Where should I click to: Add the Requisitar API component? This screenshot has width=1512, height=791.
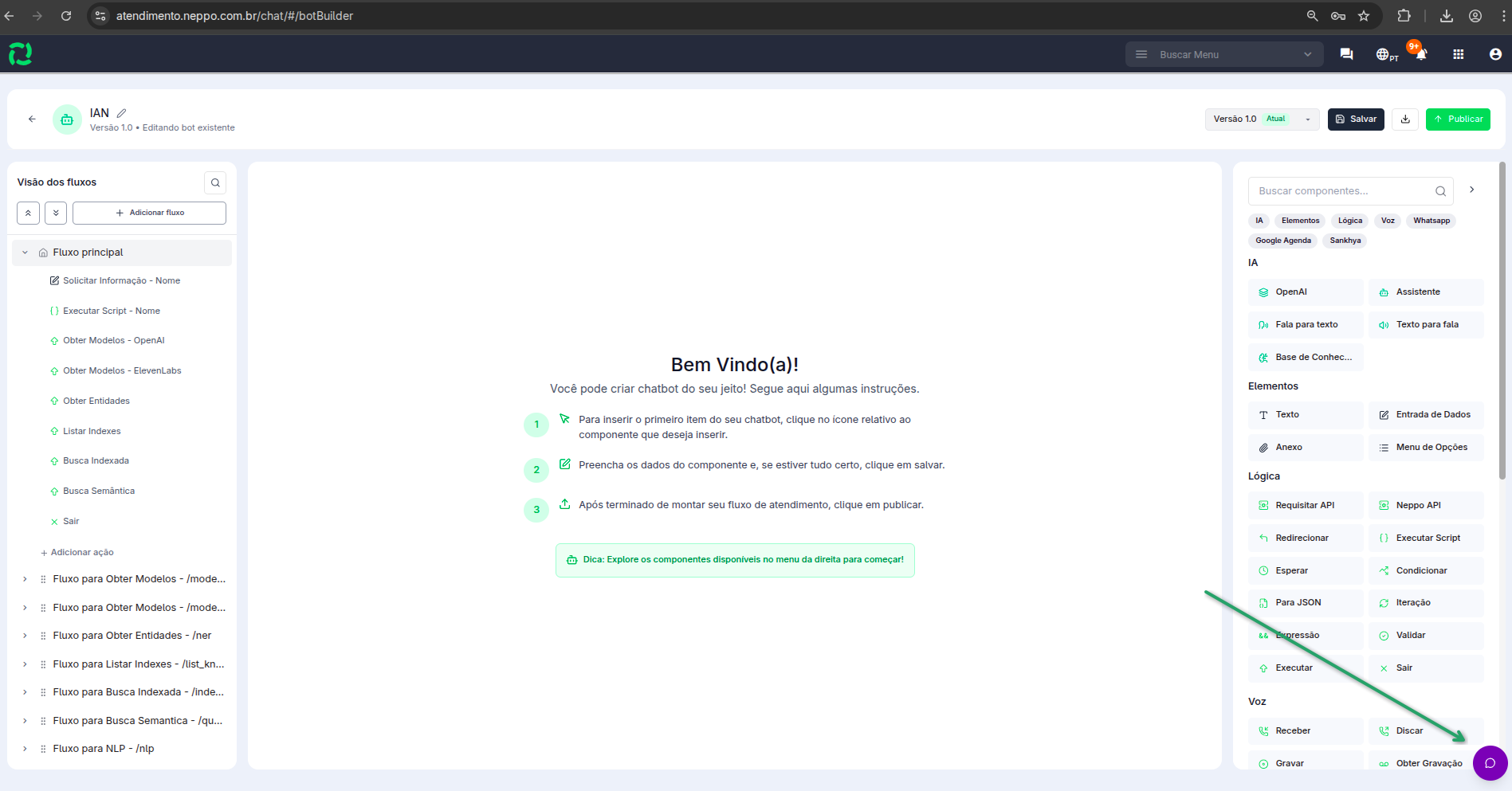1306,506
